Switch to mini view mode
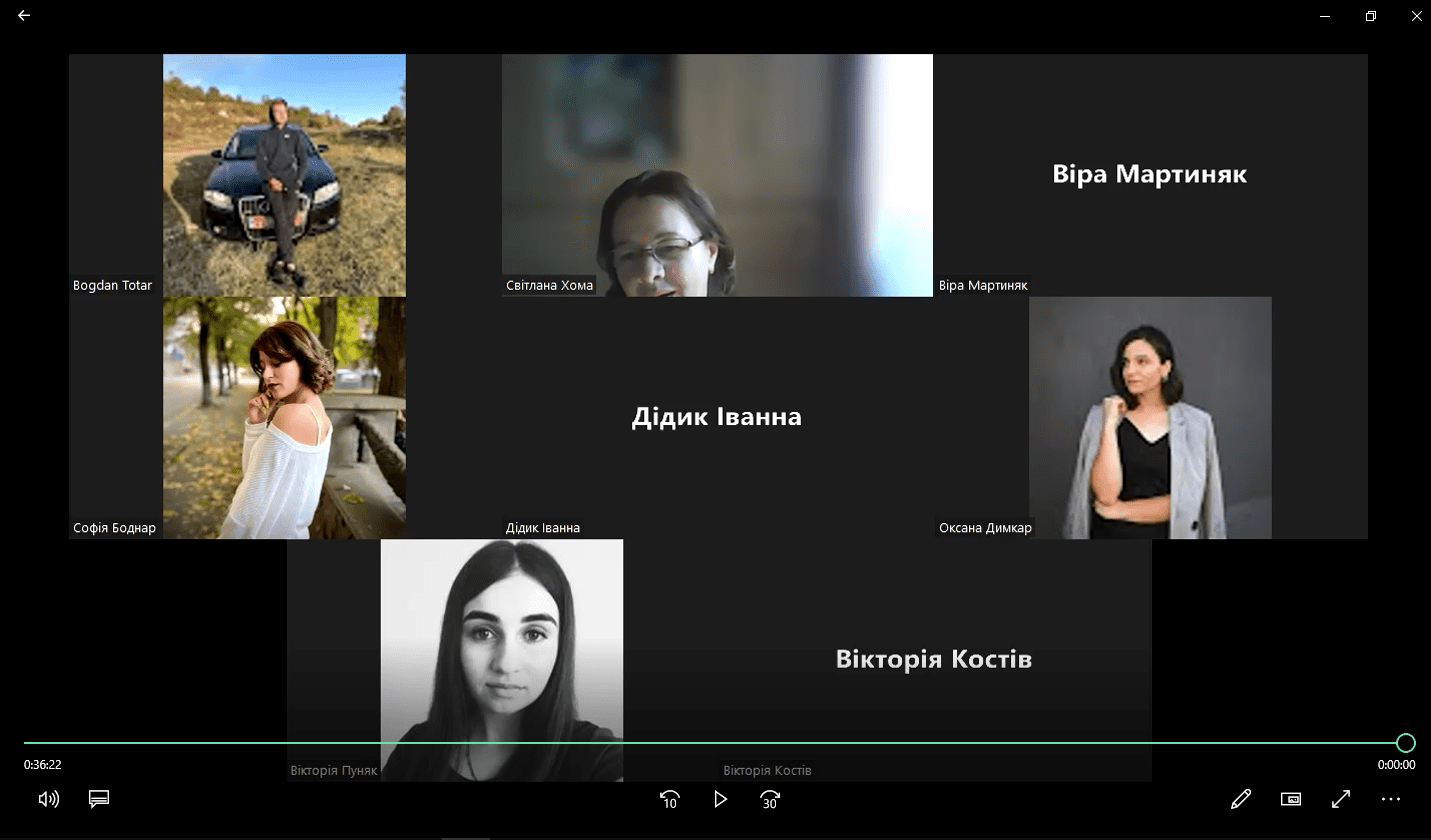The width and height of the screenshot is (1431, 840). pos(1291,799)
